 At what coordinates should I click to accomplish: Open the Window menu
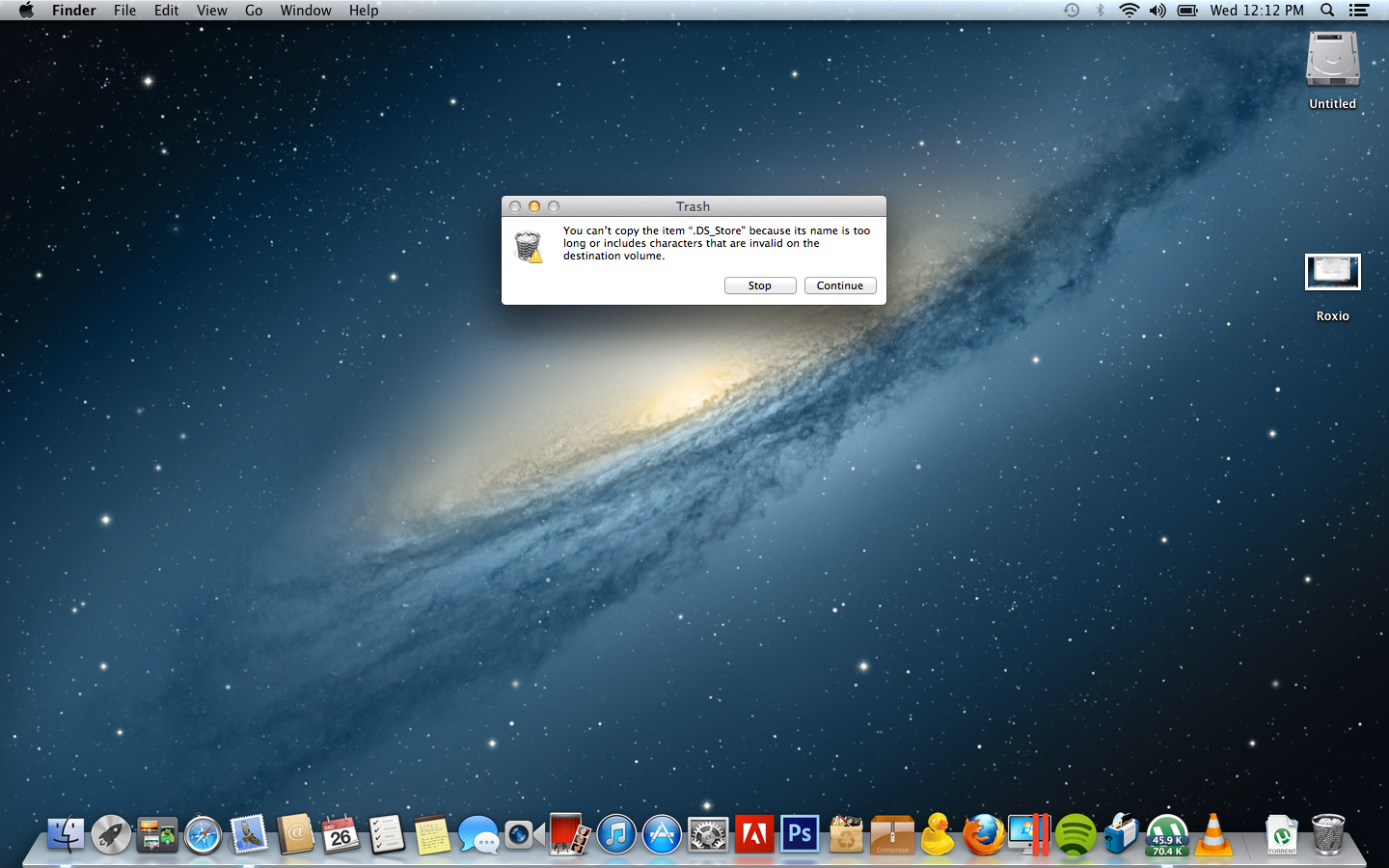(x=306, y=11)
